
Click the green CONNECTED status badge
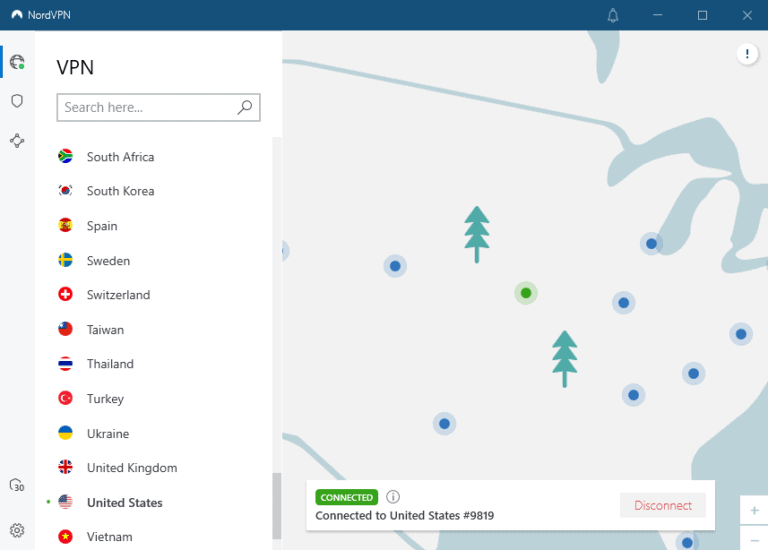[346, 497]
